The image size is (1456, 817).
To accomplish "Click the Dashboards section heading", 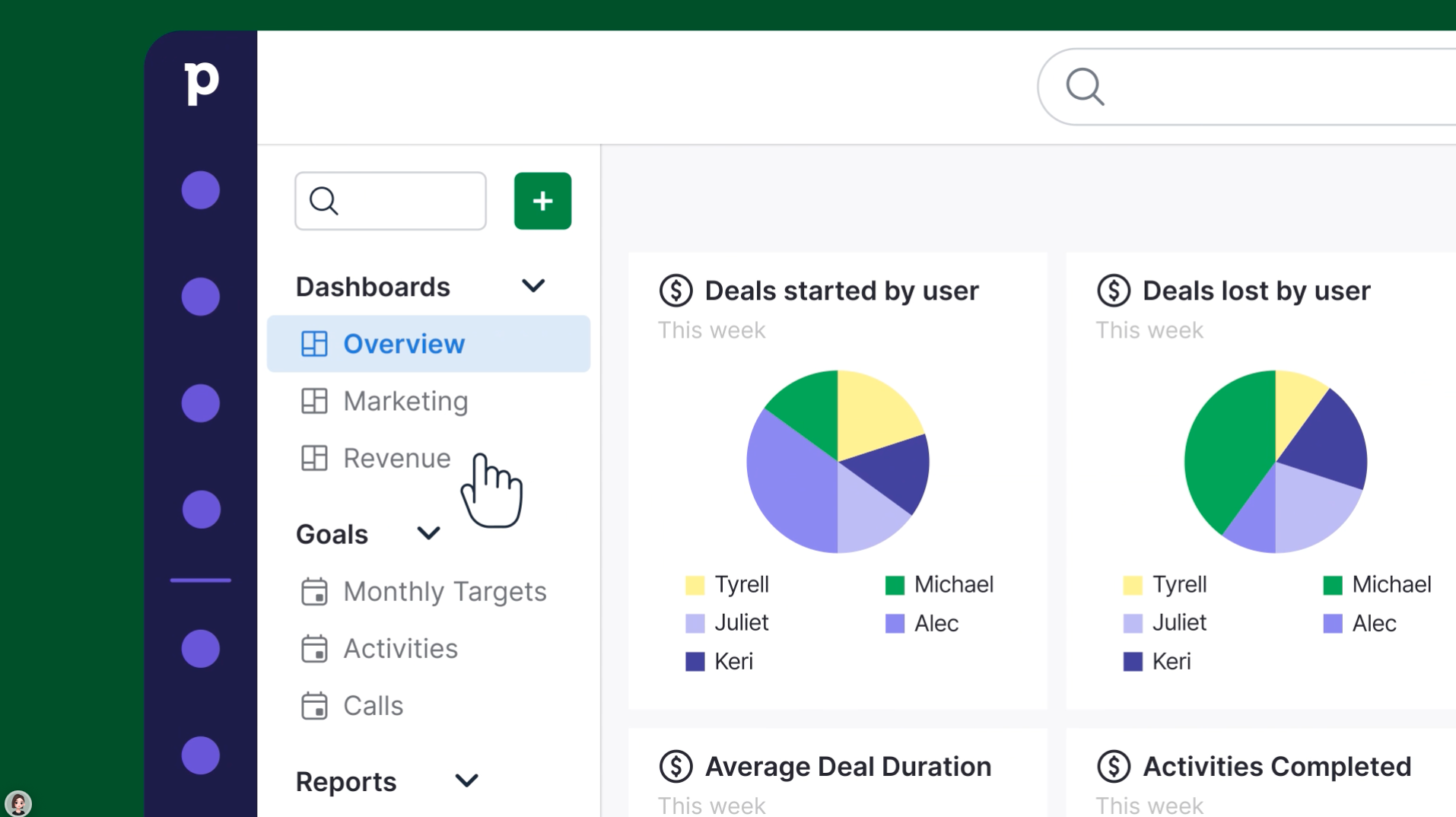I will pos(373,287).
